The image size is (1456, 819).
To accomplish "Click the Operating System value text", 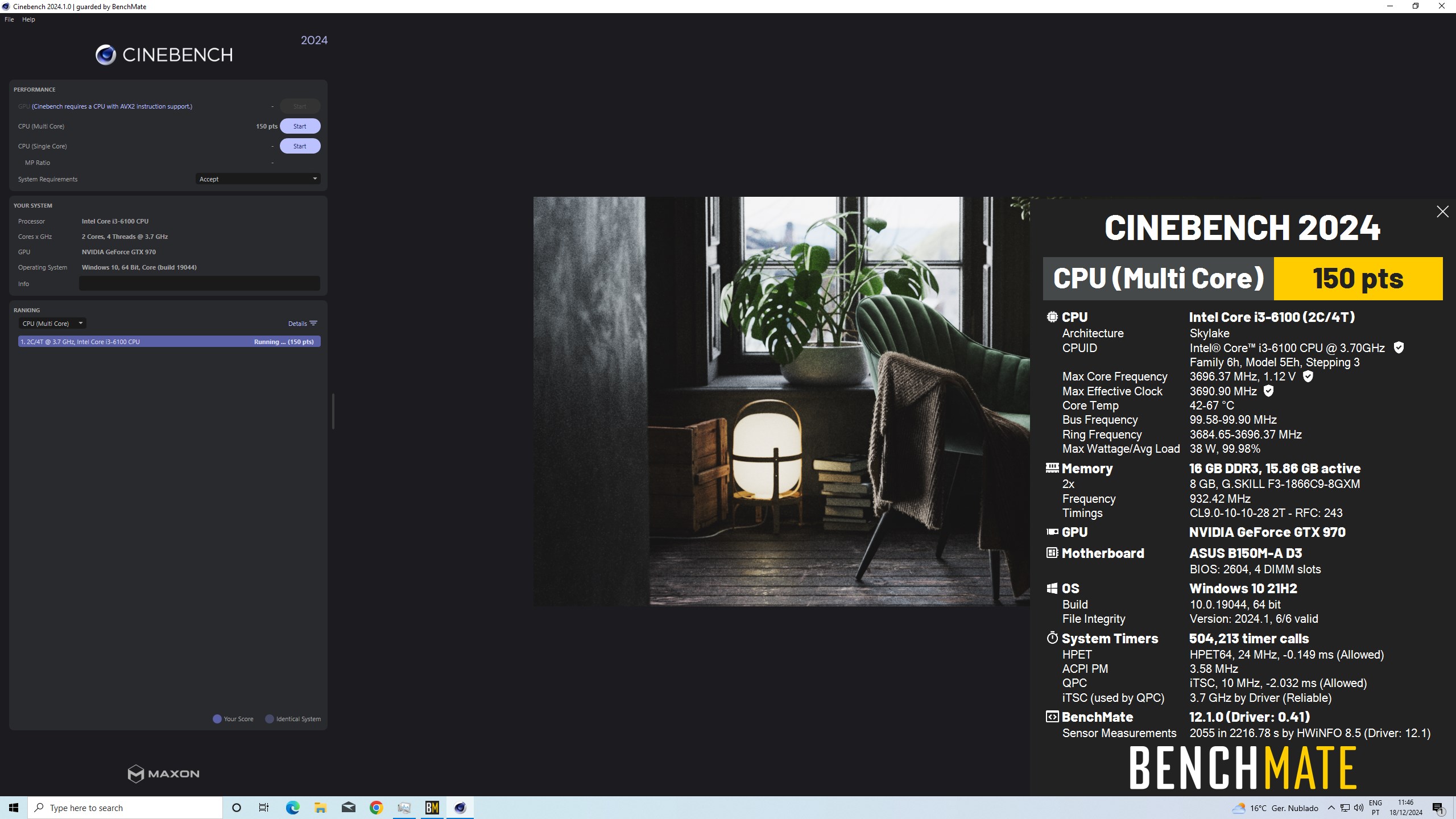I will click(139, 267).
